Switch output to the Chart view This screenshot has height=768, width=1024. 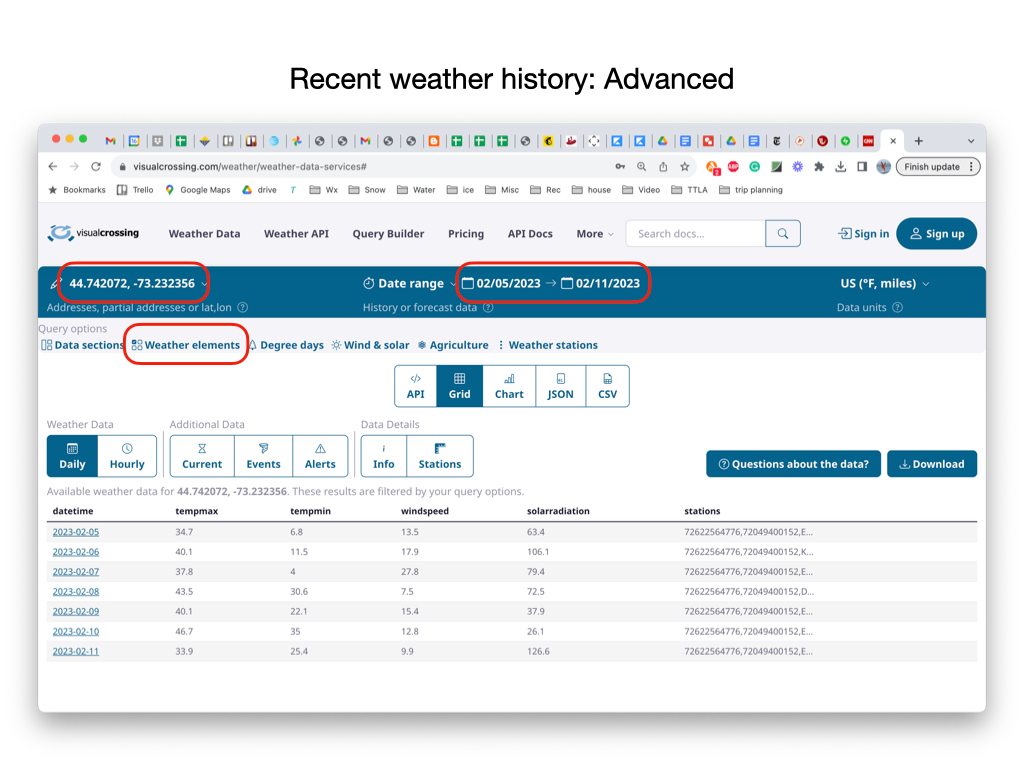pos(509,386)
